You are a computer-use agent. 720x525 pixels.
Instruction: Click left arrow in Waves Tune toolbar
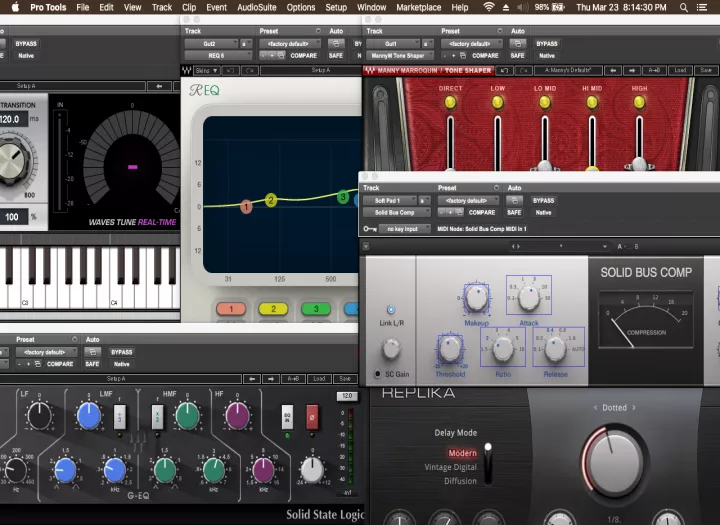pyautogui.click(x=159, y=86)
